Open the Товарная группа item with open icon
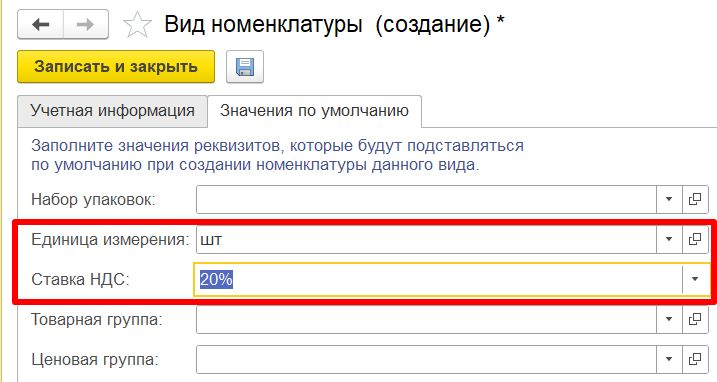 pyautogui.click(x=695, y=319)
